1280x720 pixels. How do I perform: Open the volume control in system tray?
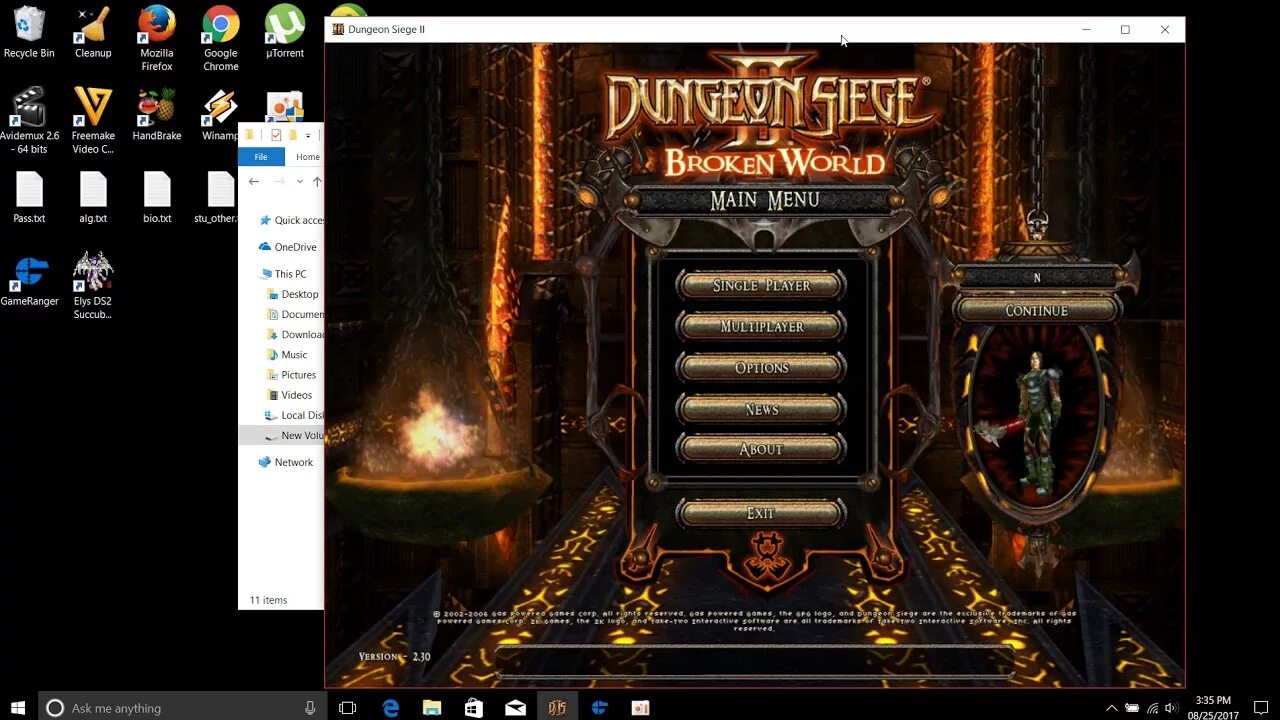pos(1171,708)
